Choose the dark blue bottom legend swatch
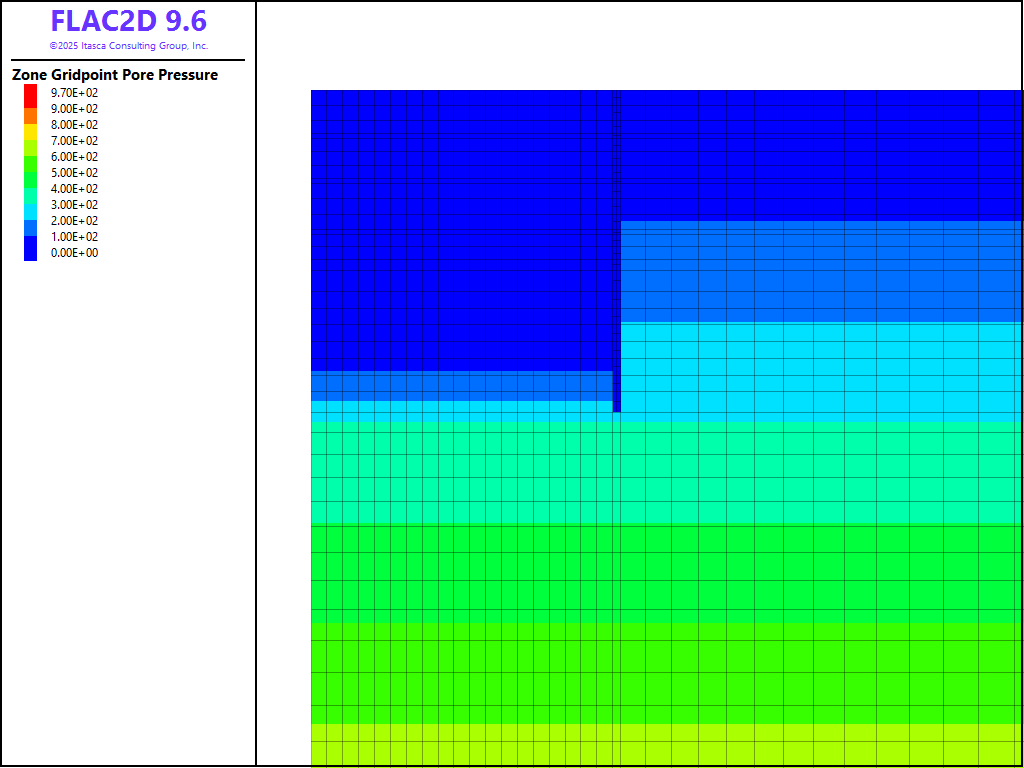Image resolution: width=1024 pixels, height=768 pixels. (x=30, y=249)
